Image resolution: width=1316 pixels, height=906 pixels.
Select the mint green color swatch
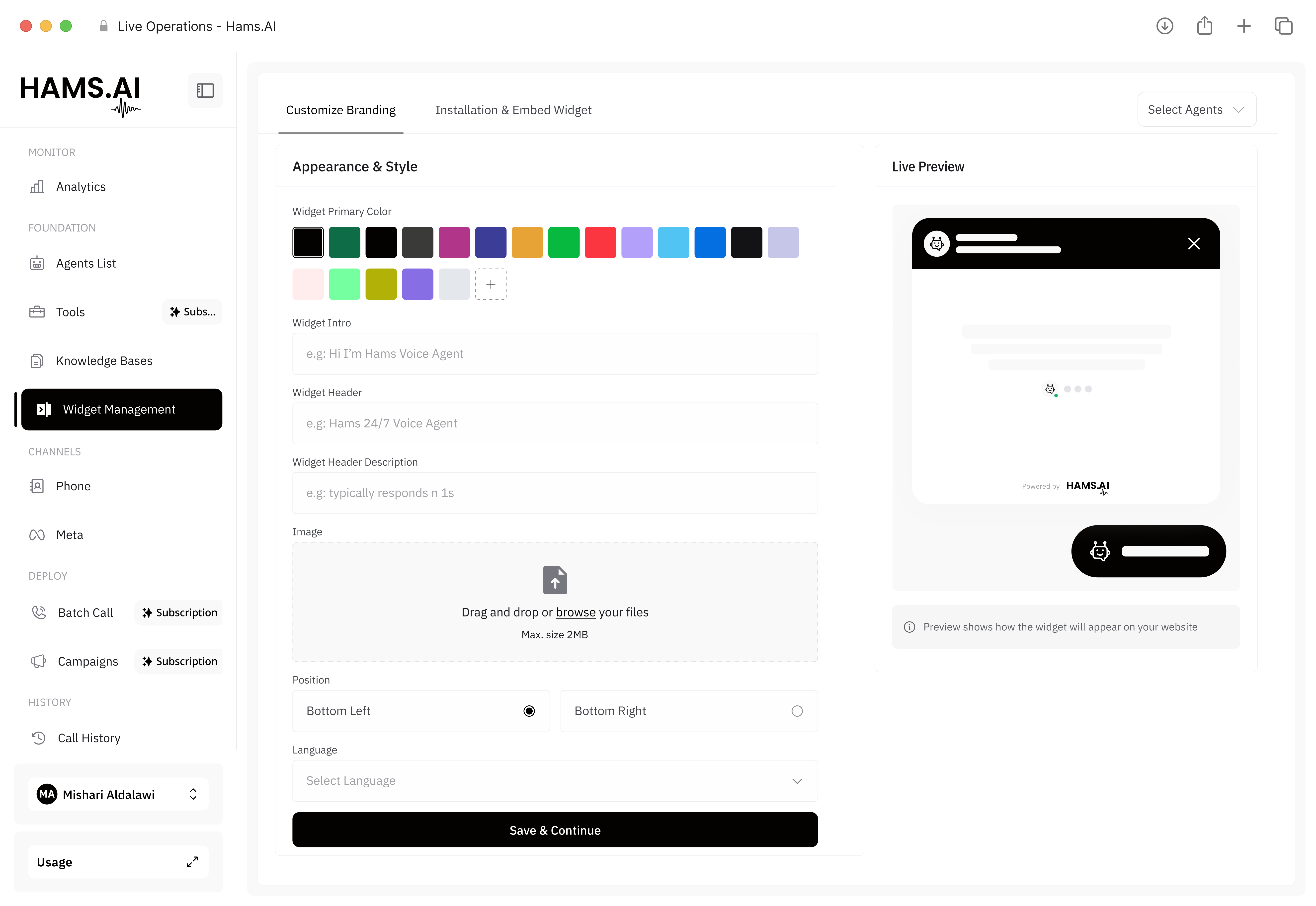tap(345, 284)
